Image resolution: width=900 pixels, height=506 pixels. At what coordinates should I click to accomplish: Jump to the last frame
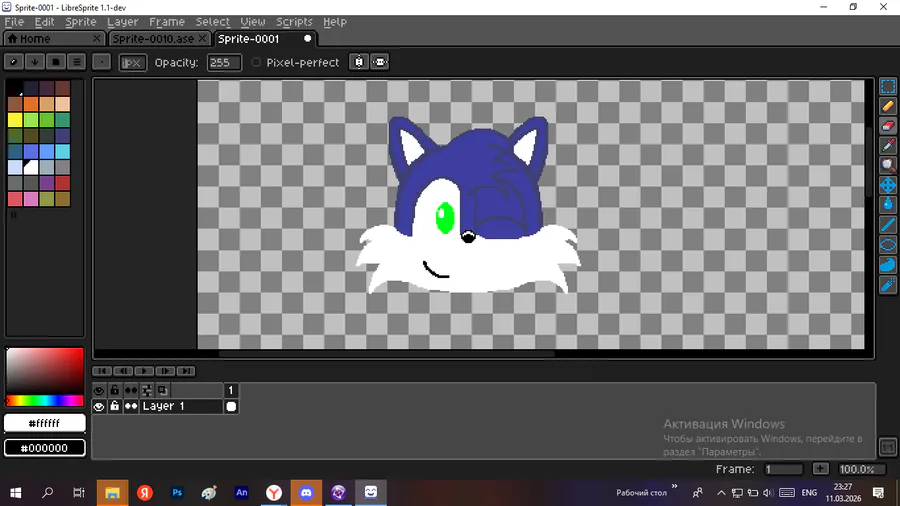click(185, 371)
